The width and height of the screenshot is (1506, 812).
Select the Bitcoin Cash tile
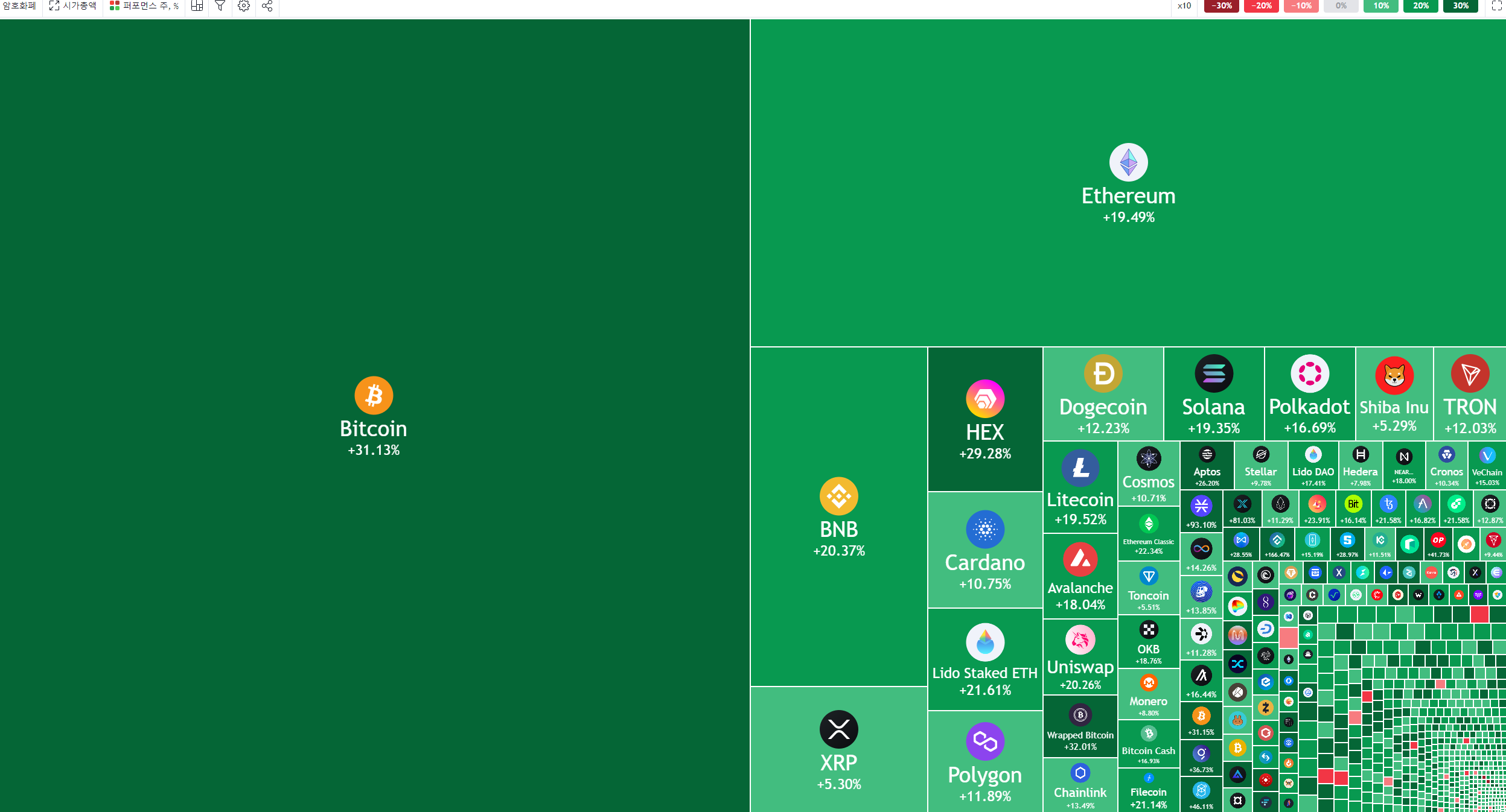tap(1149, 744)
